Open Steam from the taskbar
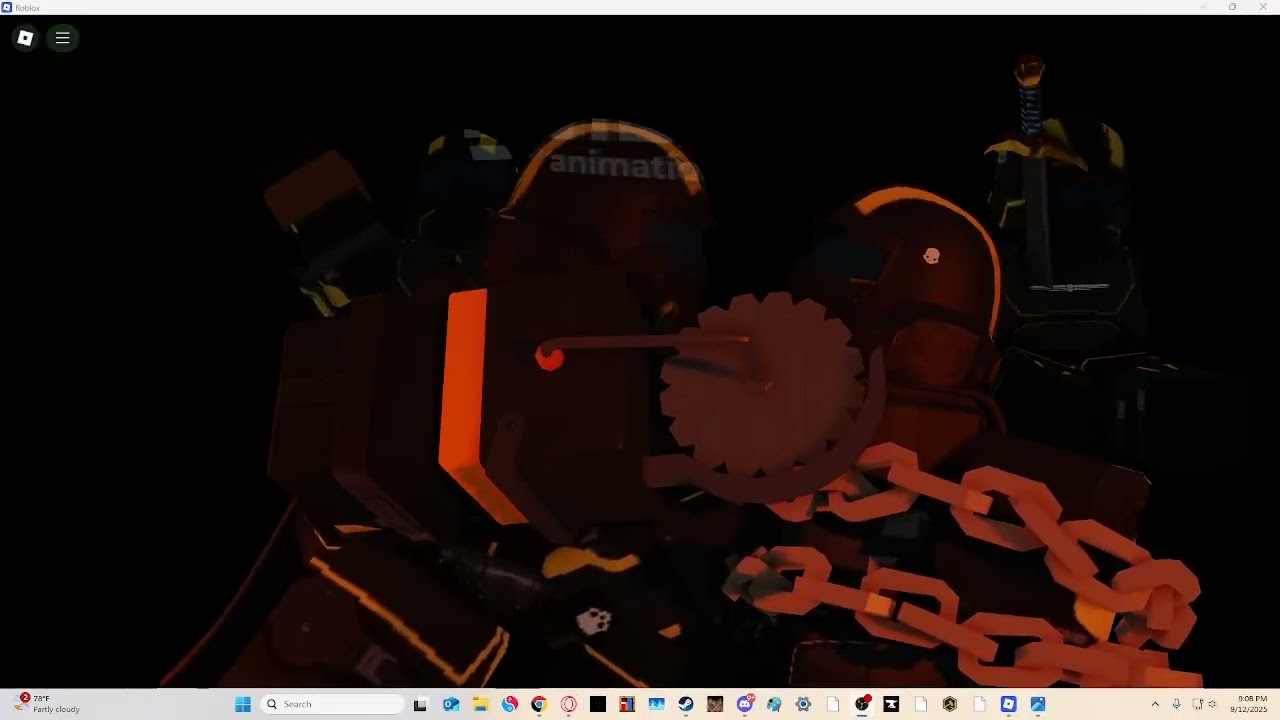This screenshot has height=720, width=1280. tap(685, 704)
